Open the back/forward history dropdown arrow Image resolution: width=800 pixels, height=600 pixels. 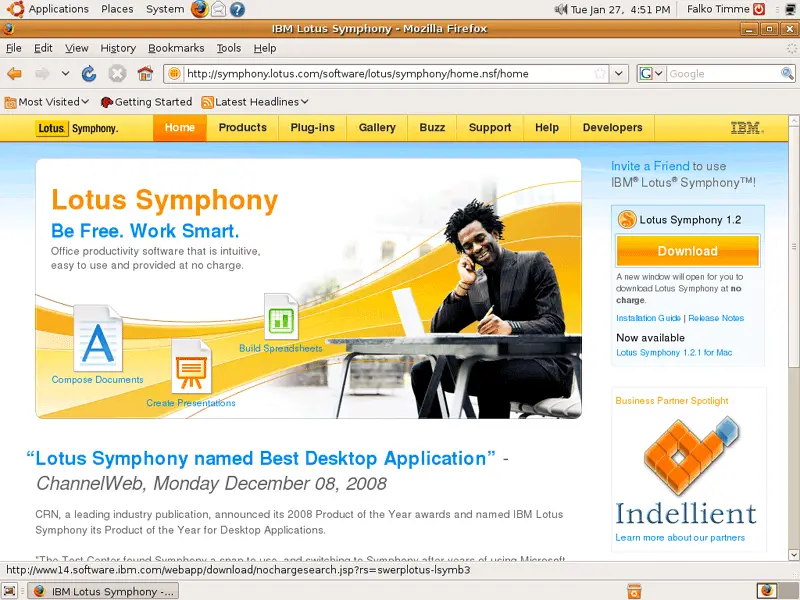(65, 73)
